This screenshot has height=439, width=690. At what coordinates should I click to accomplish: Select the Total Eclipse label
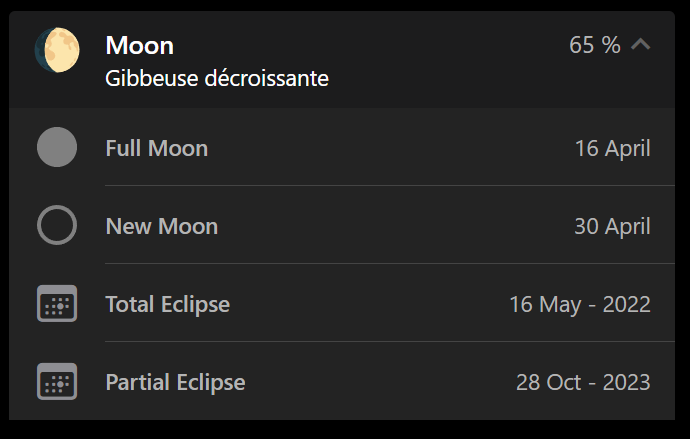tap(167, 304)
